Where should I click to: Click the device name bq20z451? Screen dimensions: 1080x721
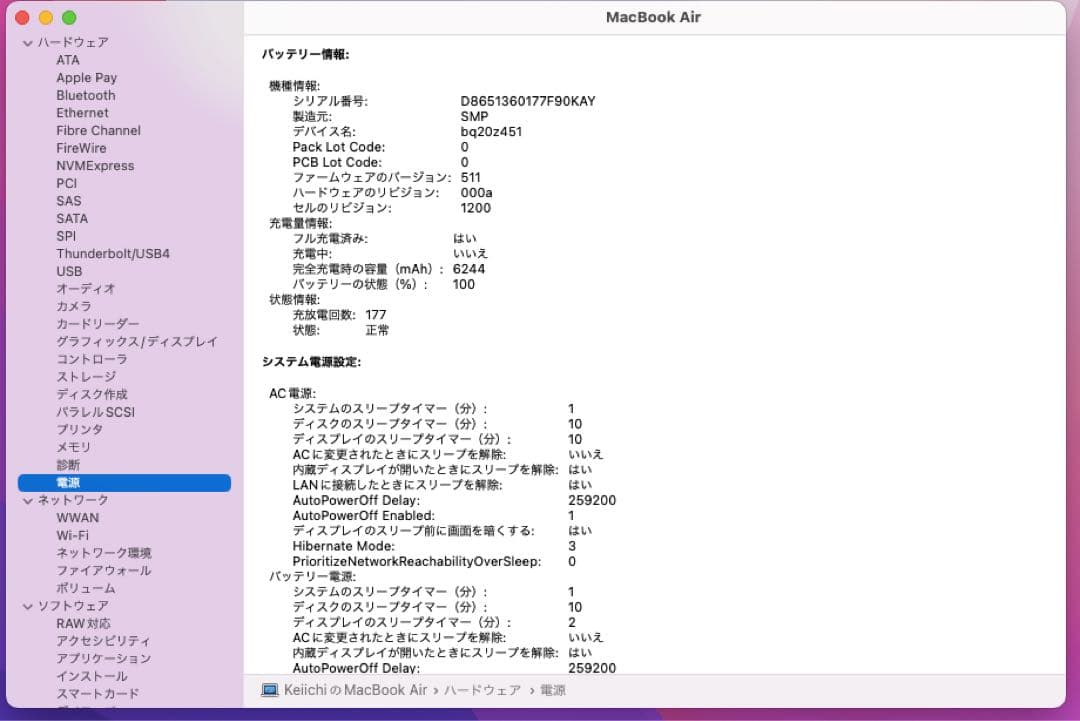coord(491,132)
